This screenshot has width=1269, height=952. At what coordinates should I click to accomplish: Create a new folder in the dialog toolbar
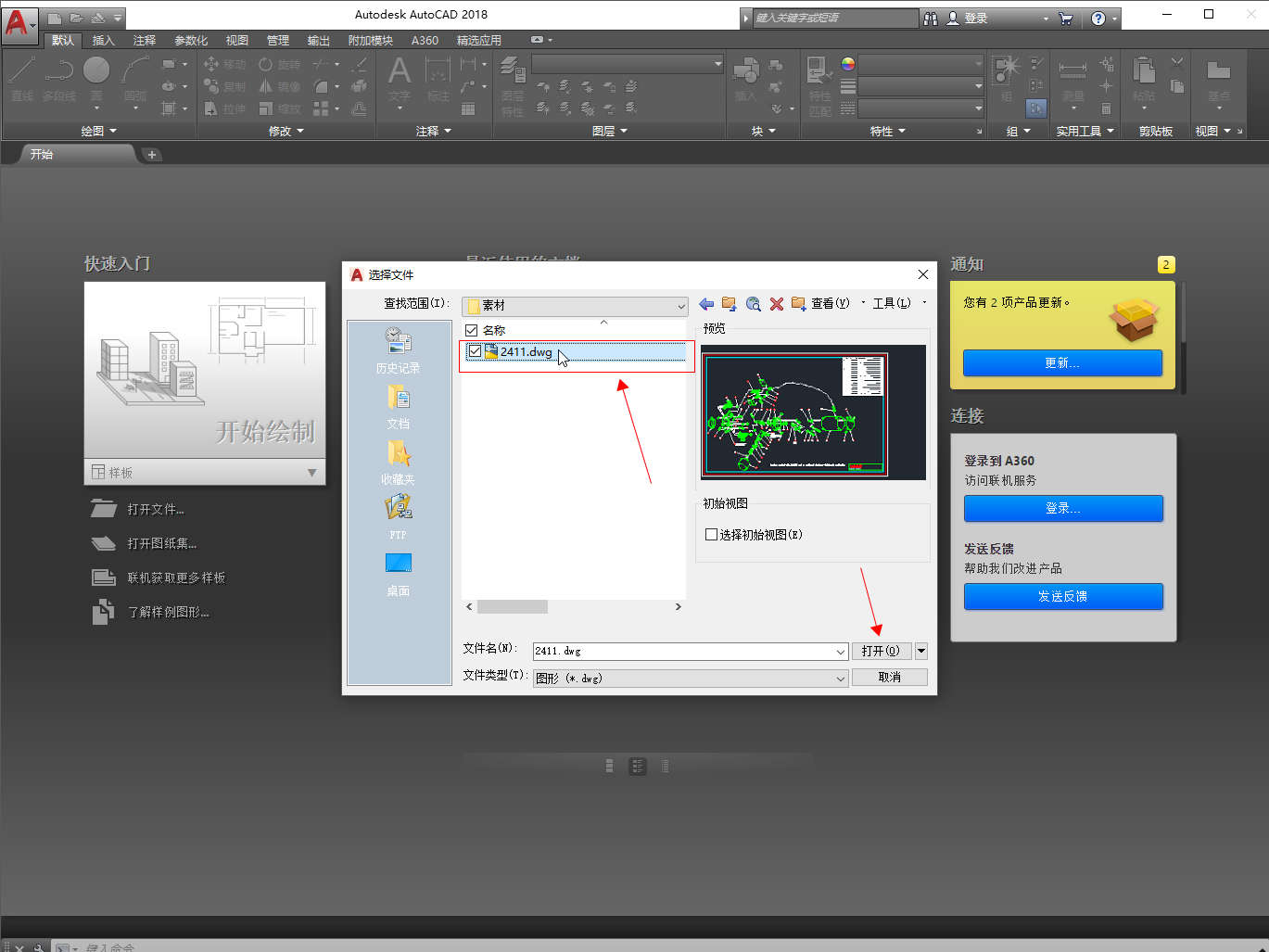[x=798, y=304]
